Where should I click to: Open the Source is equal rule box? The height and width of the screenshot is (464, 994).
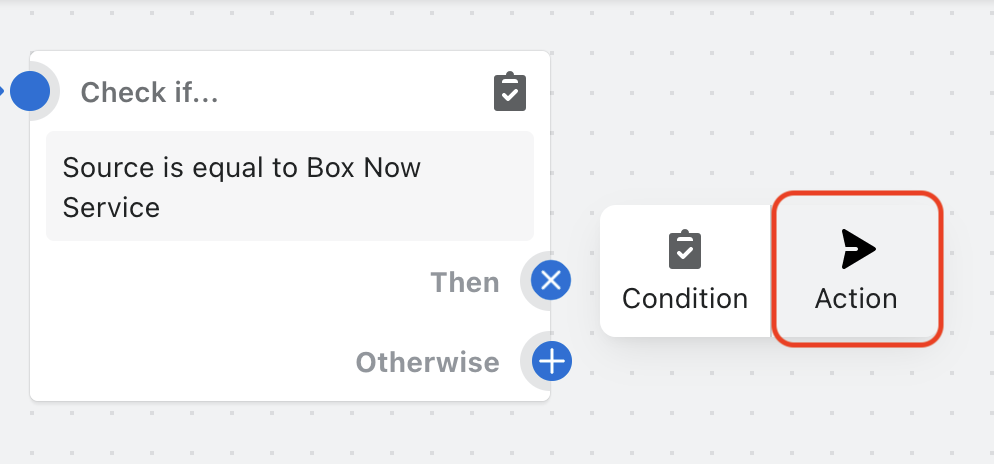290,186
